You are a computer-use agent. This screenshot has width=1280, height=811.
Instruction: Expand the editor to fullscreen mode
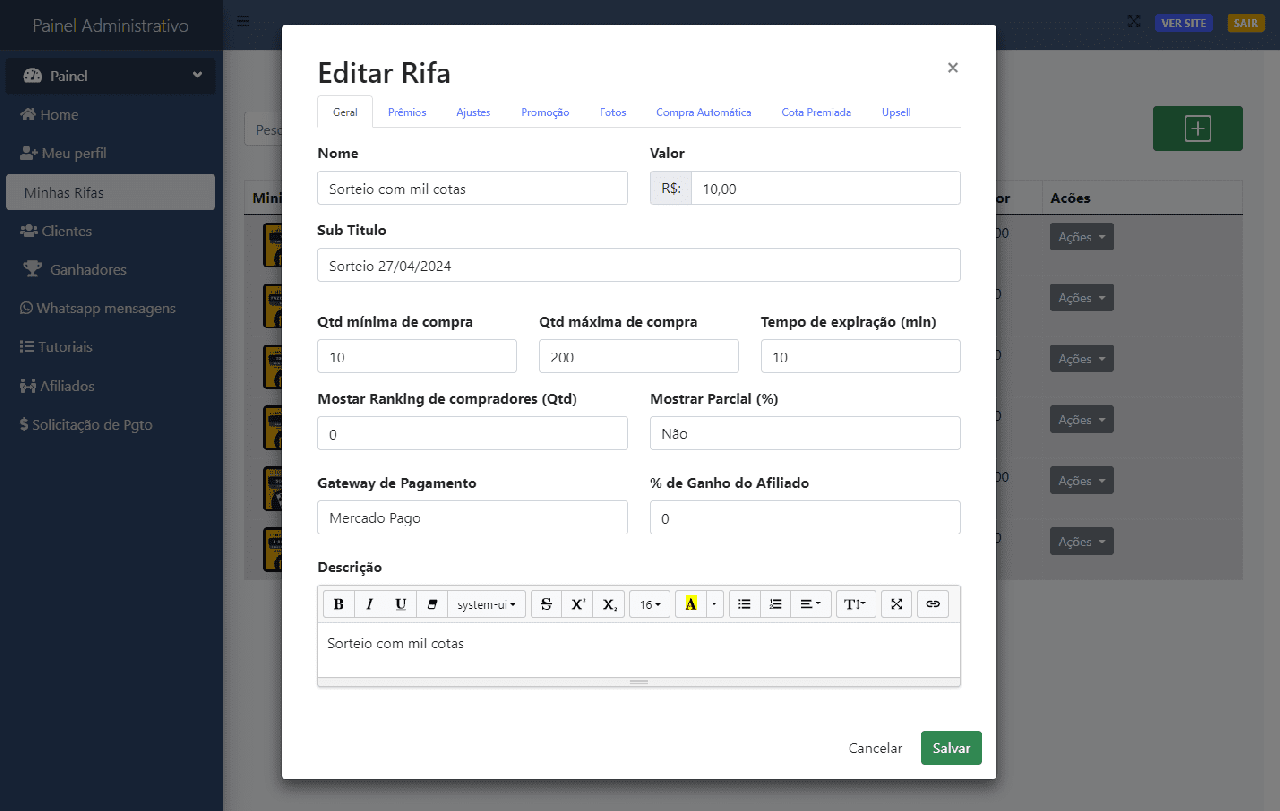pos(896,603)
